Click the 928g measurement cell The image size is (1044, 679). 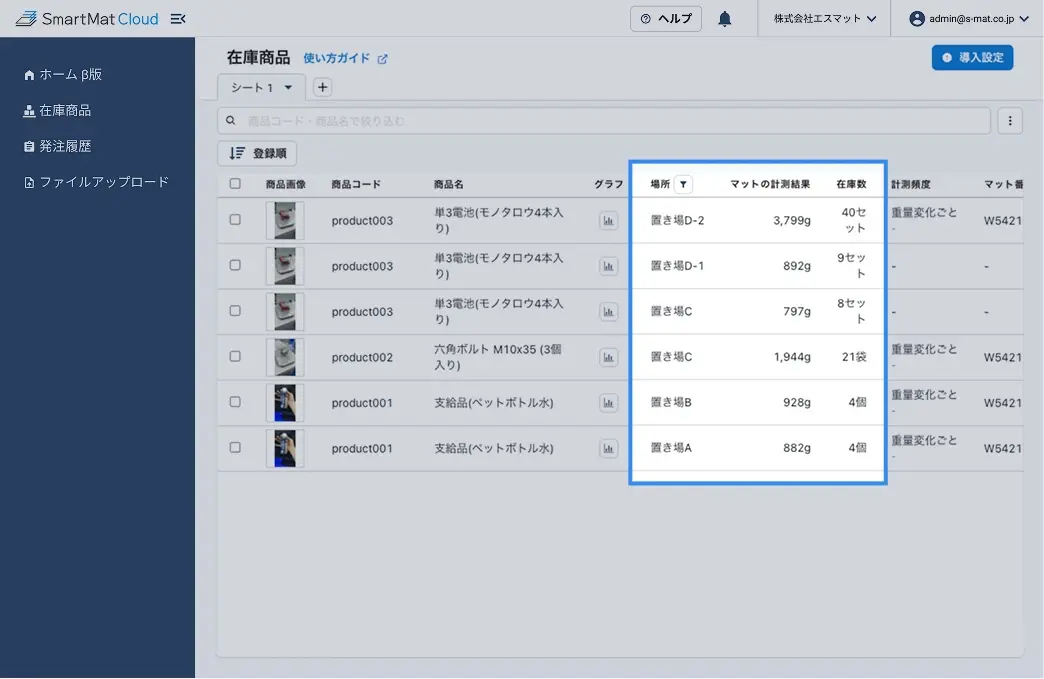tap(796, 402)
